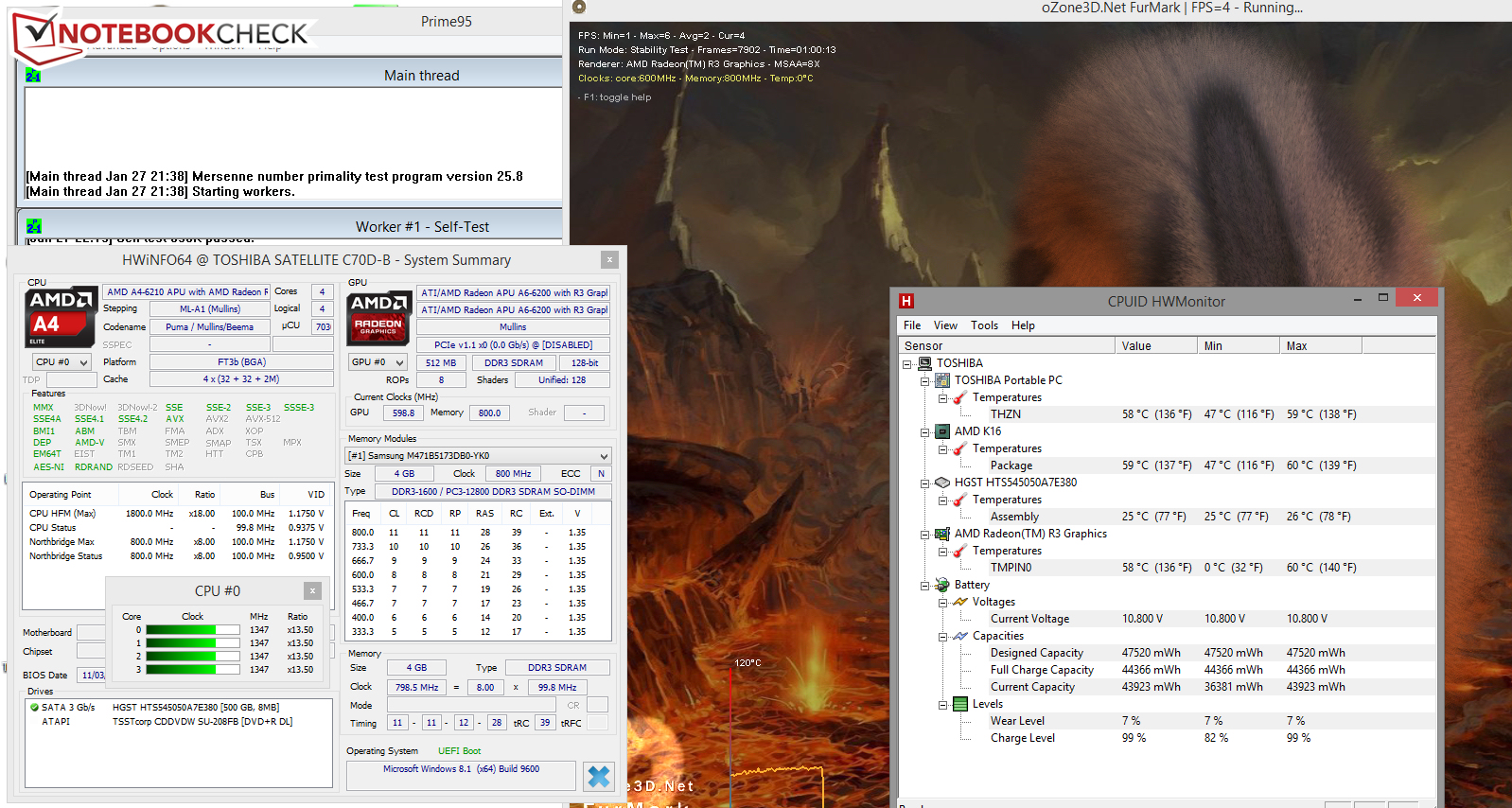The height and width of the screenshot is (808, 1512).
Task: Minimize the CPUID HWMonitor window
Action: click(1358, 299)
